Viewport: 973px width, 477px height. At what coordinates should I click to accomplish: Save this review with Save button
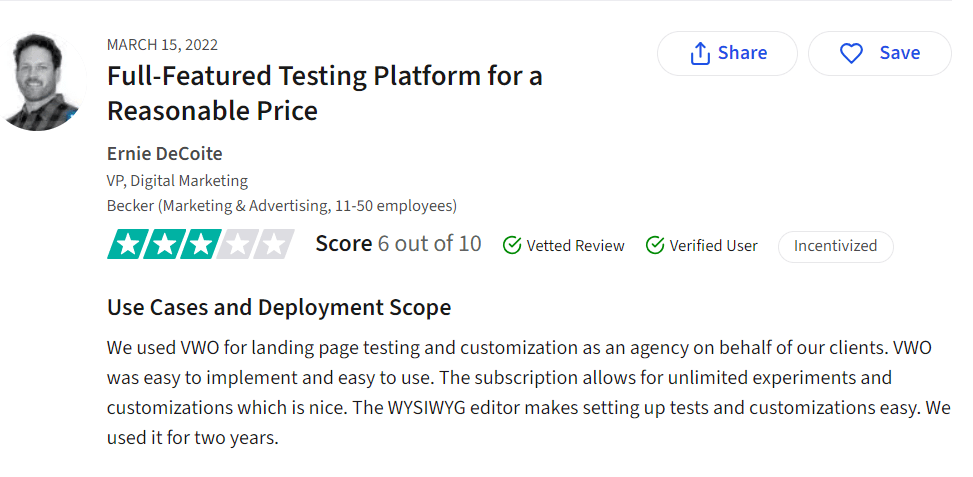(879, 53)
